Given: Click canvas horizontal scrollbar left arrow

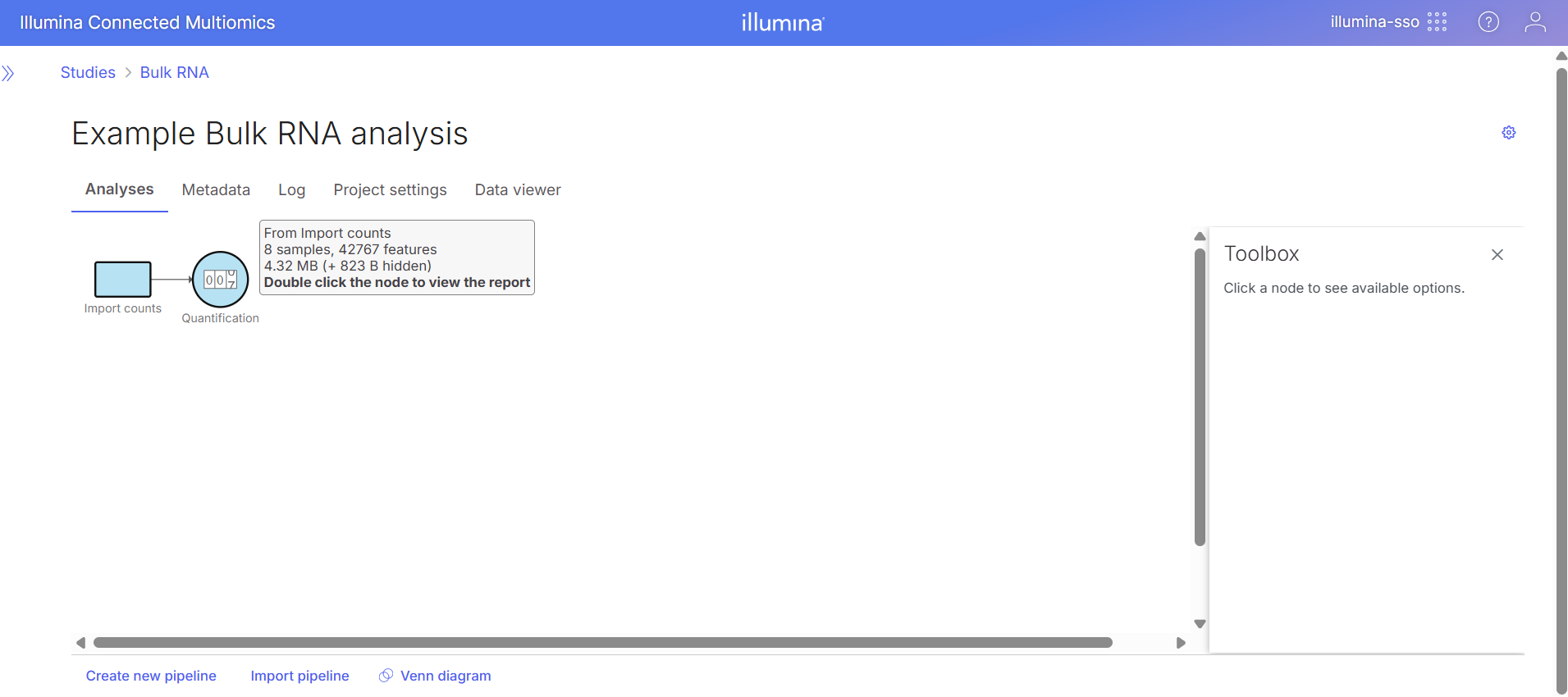Looking at the screenshot, I should click(x=80, y=643).
